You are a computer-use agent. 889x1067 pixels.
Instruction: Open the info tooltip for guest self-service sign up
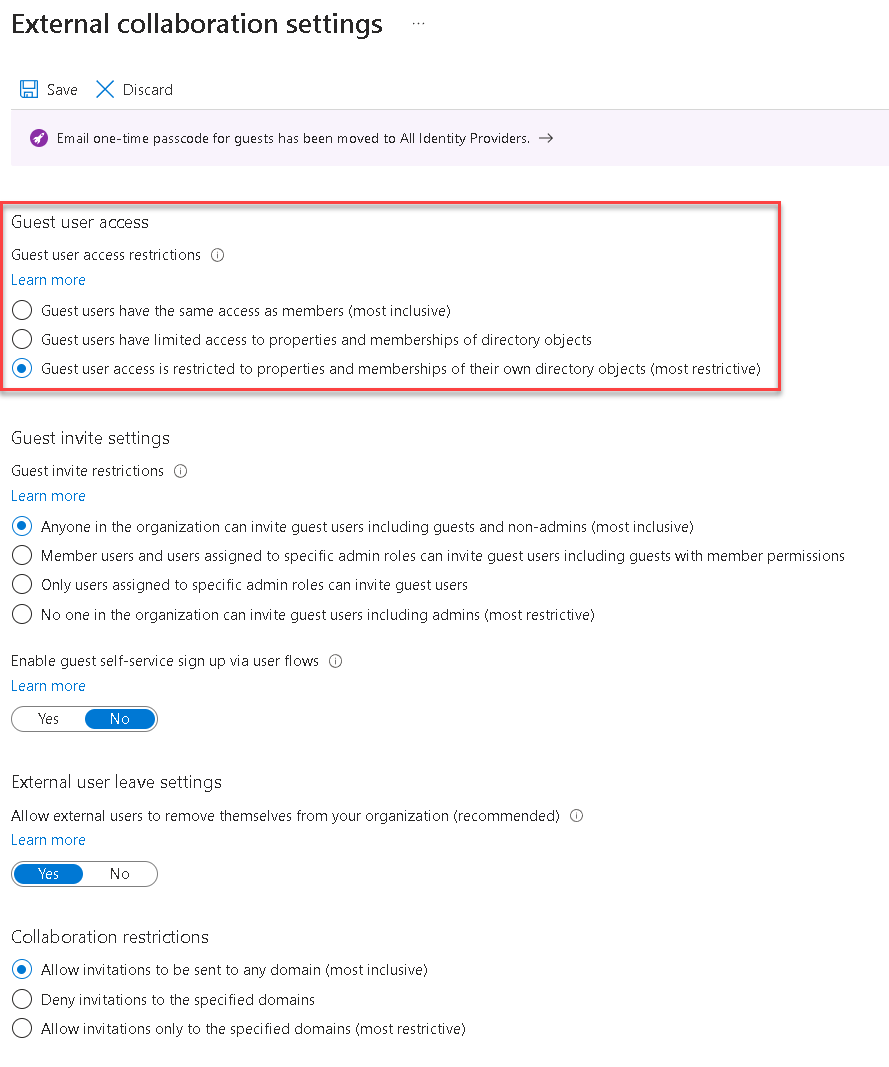coord(334,661)
